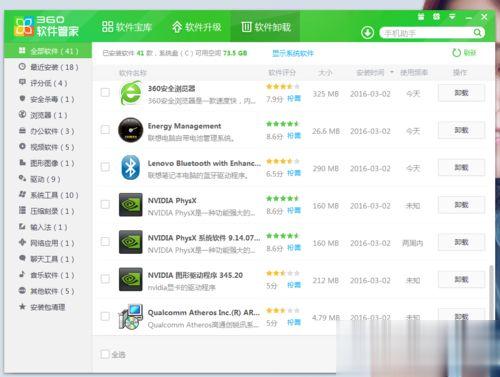Open 其他软件 (5) category
This screenshot has width=500, height=377.
(48, 291)
